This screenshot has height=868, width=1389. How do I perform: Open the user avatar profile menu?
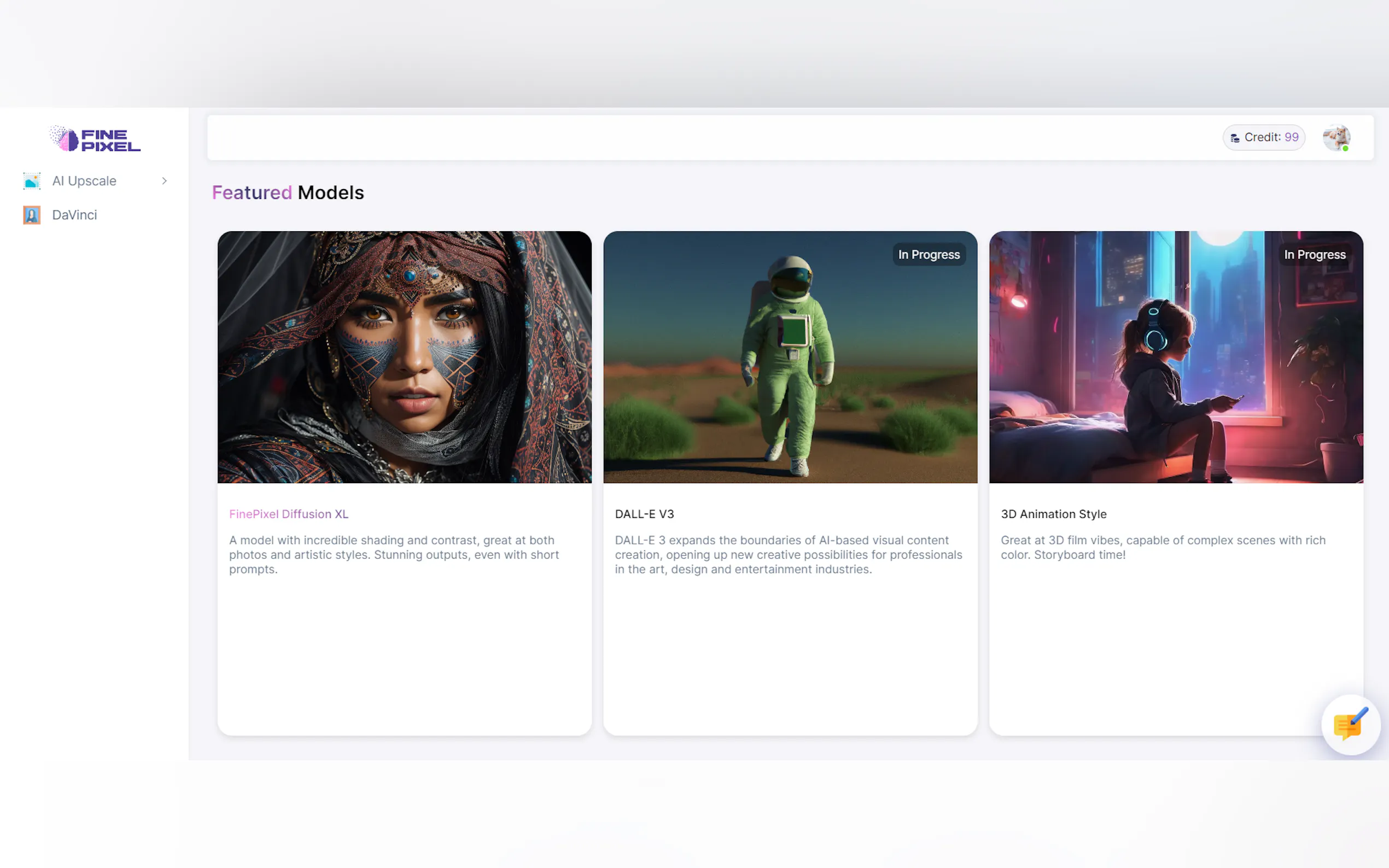pos(1336,138)
